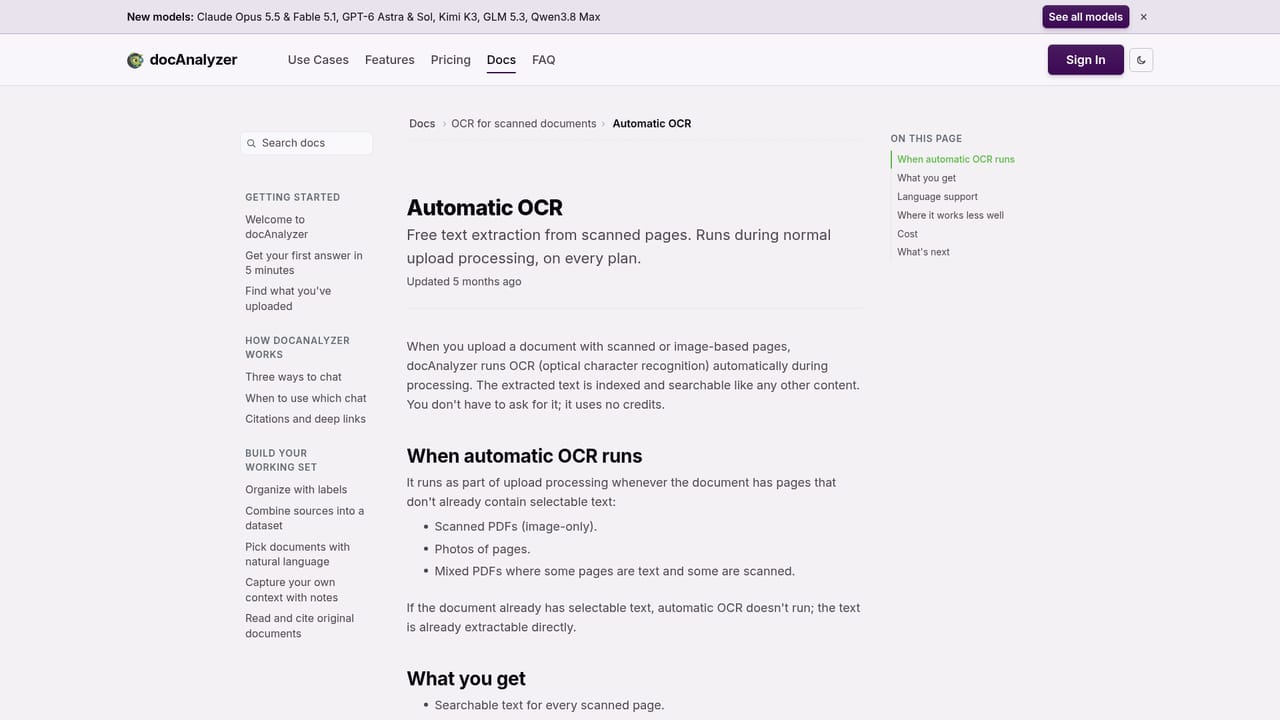
Task: Open Three ways to chat doc
Action: [x=293, y=377]
